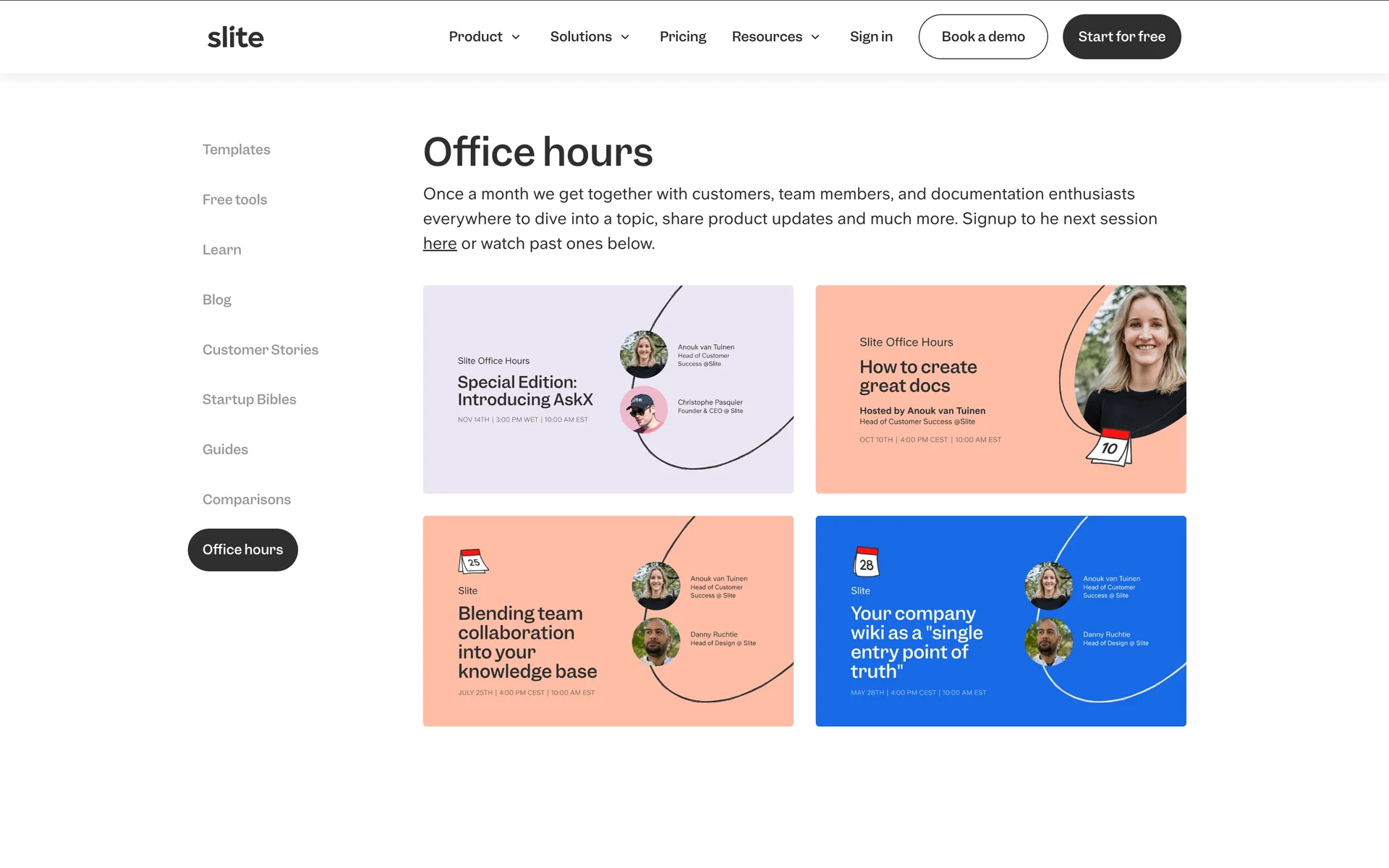
Task: Open Templates in the sidebar
Action: tap(236, 150)
